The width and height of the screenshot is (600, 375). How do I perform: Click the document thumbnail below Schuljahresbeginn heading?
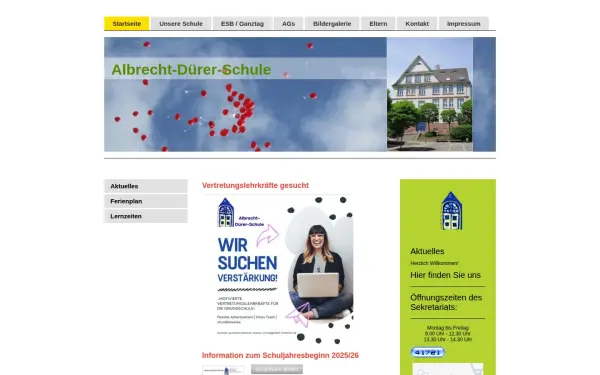click(223, 370)
